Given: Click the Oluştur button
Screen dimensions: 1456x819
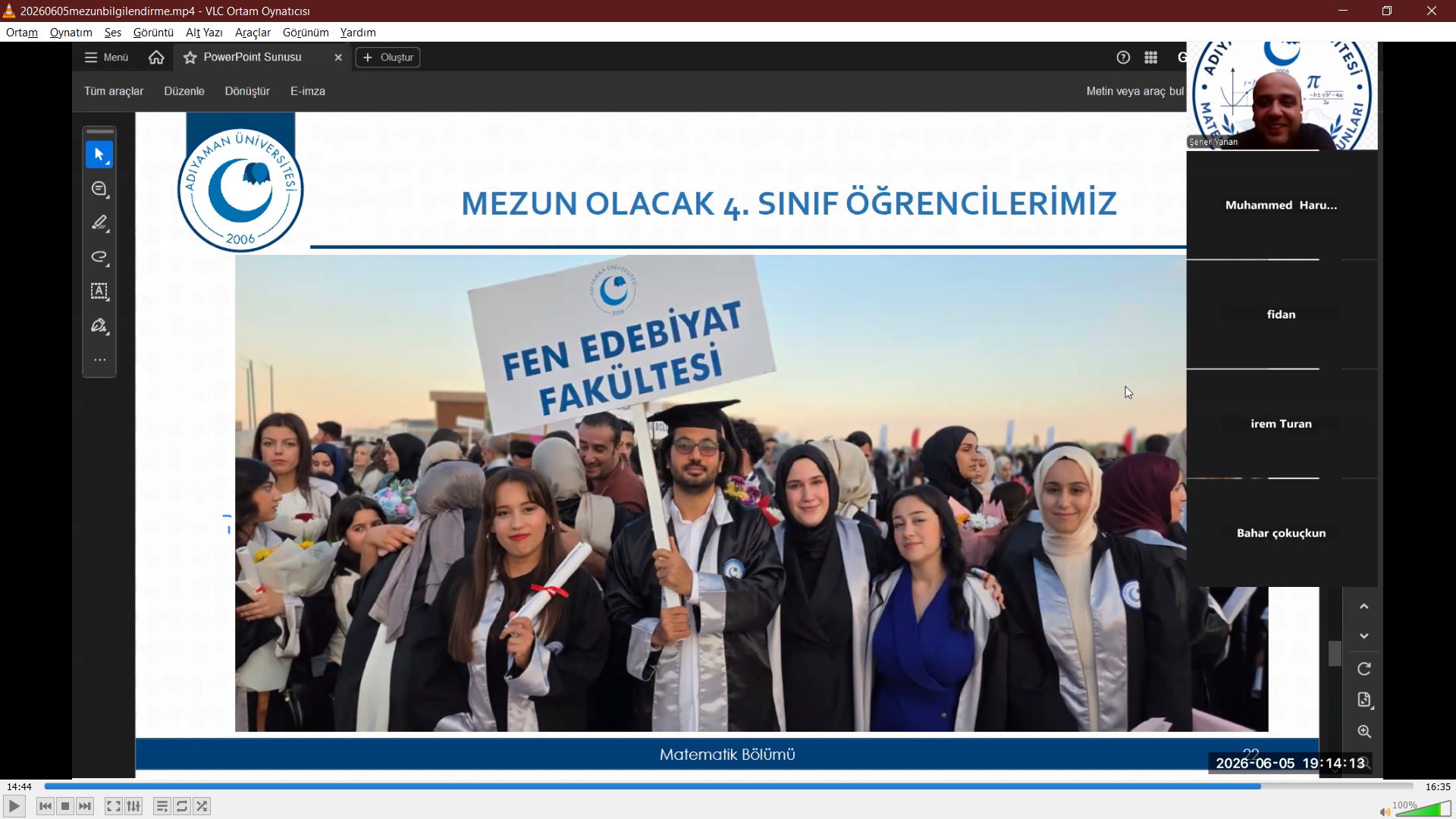Looking at the screenshot, I should [x=388, y=58].
